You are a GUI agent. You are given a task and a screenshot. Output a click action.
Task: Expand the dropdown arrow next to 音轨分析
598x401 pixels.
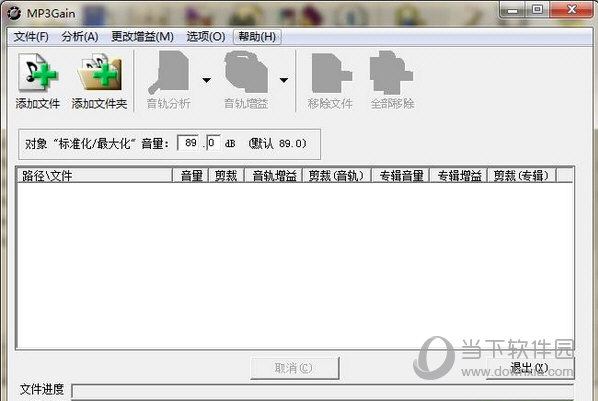point(206,80)
